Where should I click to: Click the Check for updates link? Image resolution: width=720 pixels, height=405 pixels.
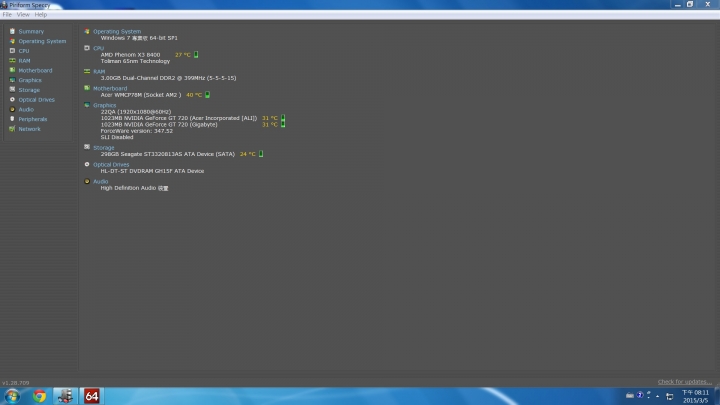click(x=684, y=382)
